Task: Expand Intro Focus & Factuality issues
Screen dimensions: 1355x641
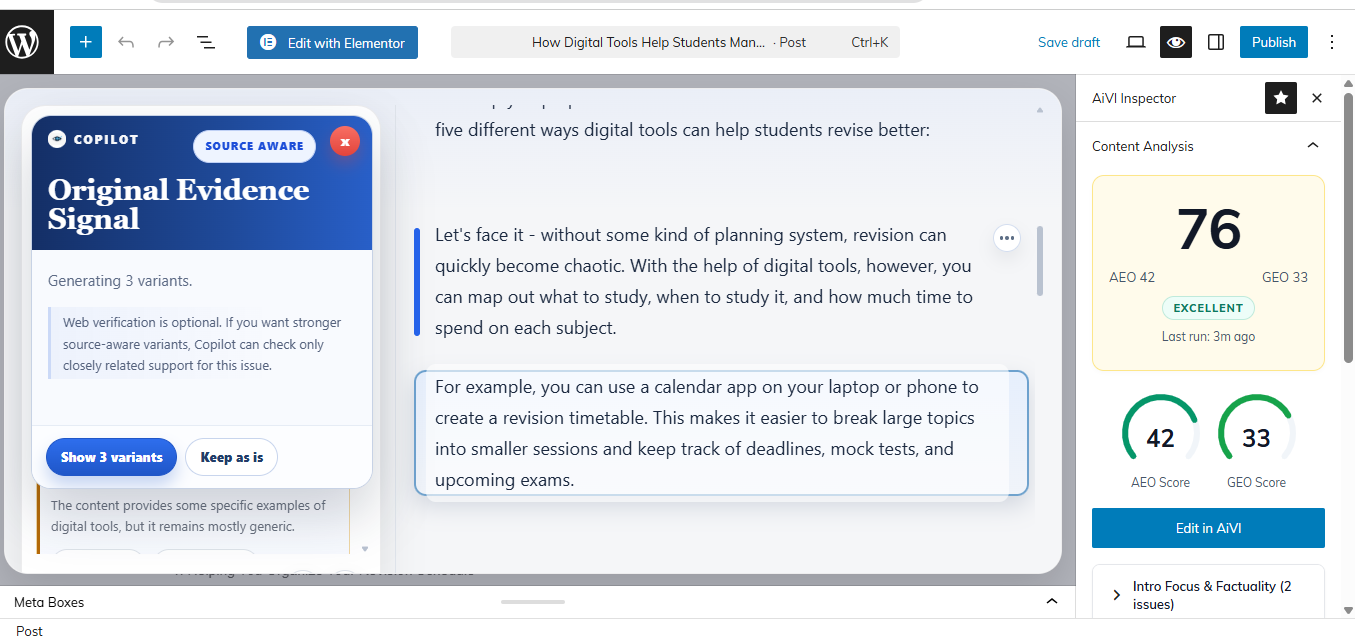Action: coord(1208,595)
